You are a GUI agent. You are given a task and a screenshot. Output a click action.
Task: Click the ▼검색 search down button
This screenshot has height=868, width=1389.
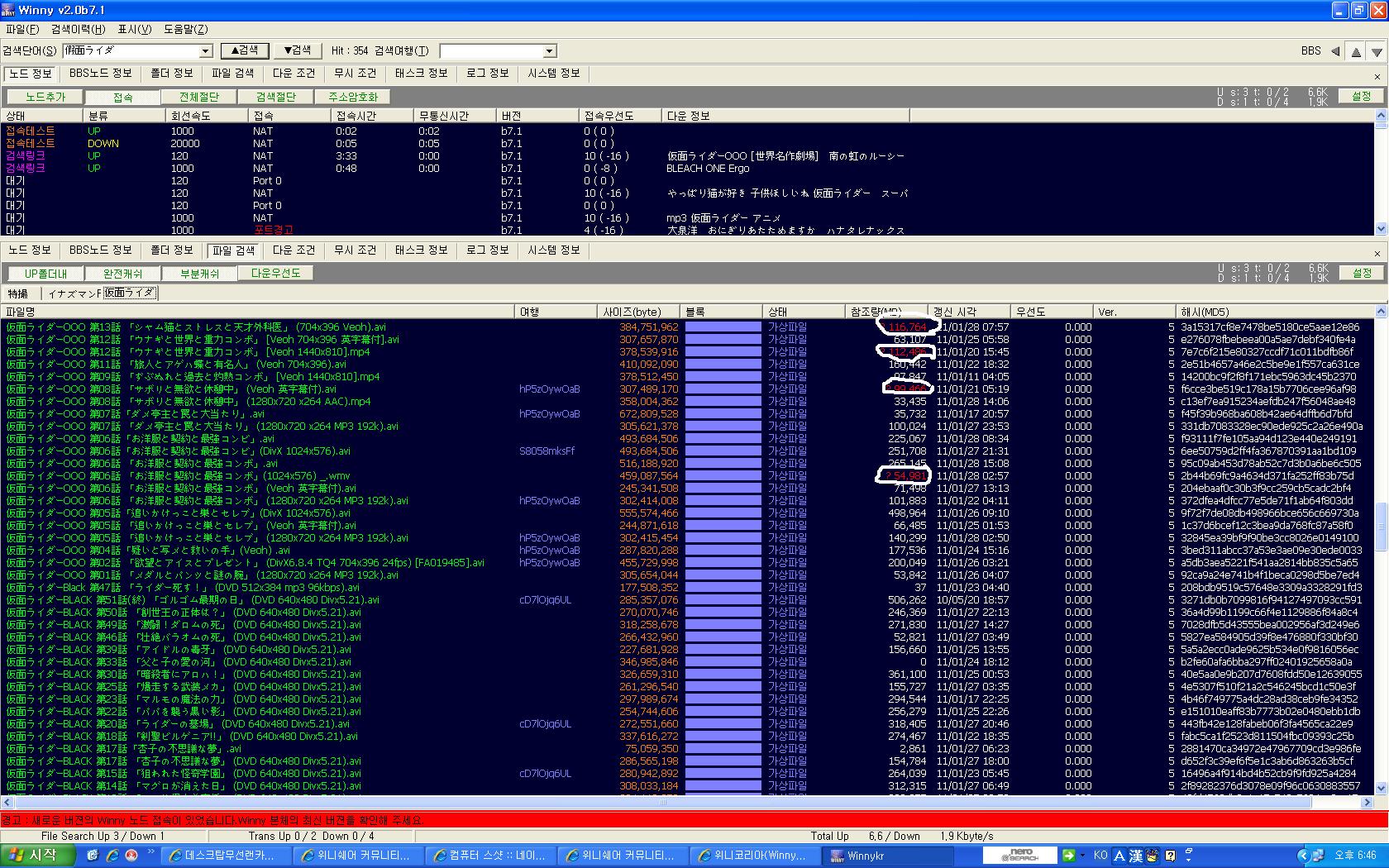coord(297,50)
